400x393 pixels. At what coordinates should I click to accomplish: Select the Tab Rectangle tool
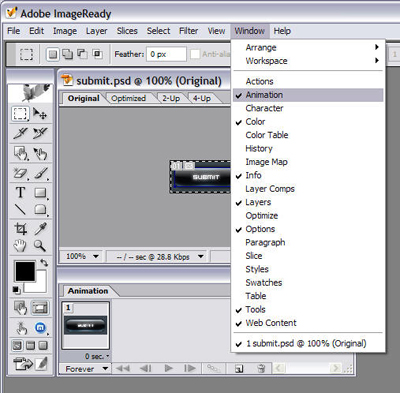tap(40, 210)
